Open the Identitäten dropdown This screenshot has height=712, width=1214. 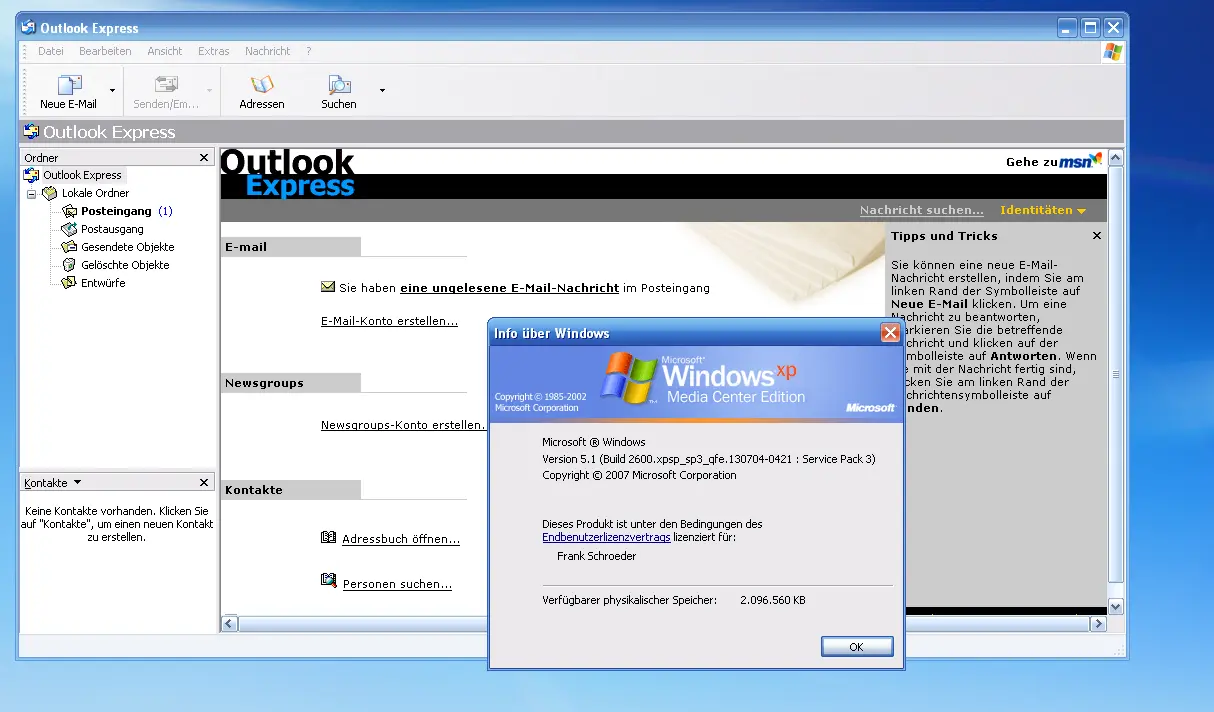pos(1043,210)
